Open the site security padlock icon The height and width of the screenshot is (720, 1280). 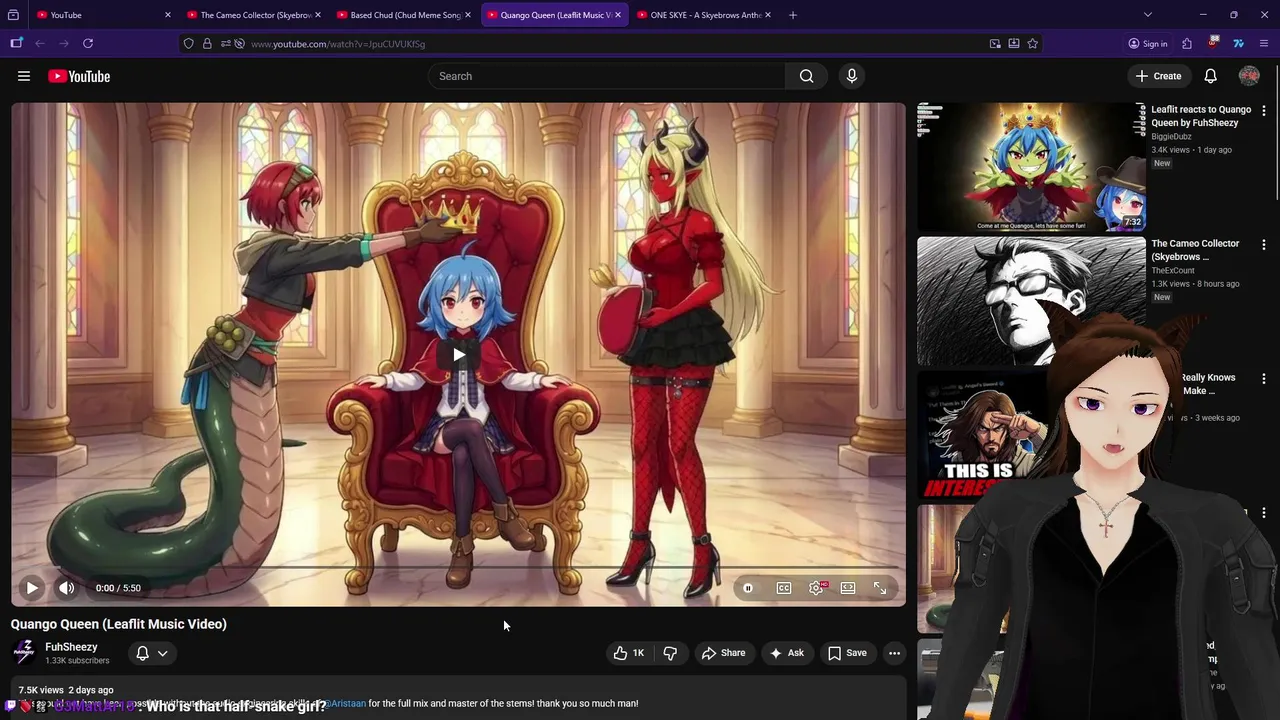coord(207,44)
